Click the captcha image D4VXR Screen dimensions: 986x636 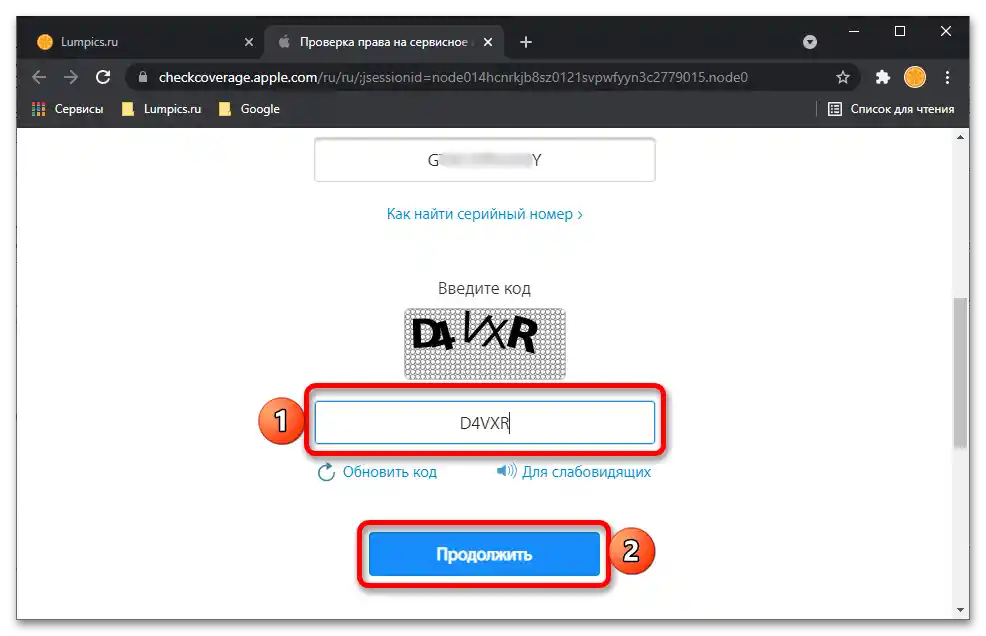coord(485,344)
